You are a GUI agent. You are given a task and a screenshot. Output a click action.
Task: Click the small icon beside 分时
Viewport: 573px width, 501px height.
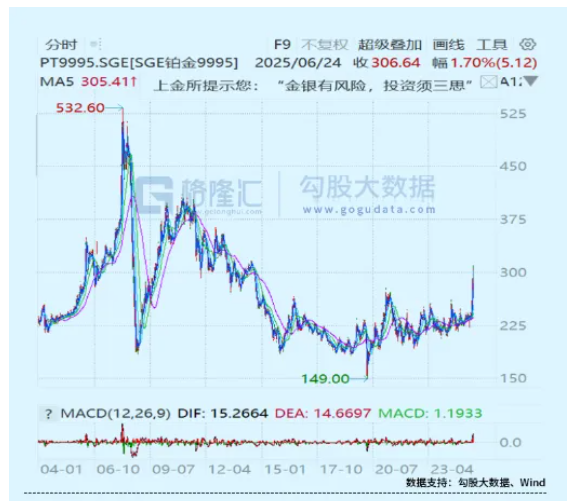point(96,45)
